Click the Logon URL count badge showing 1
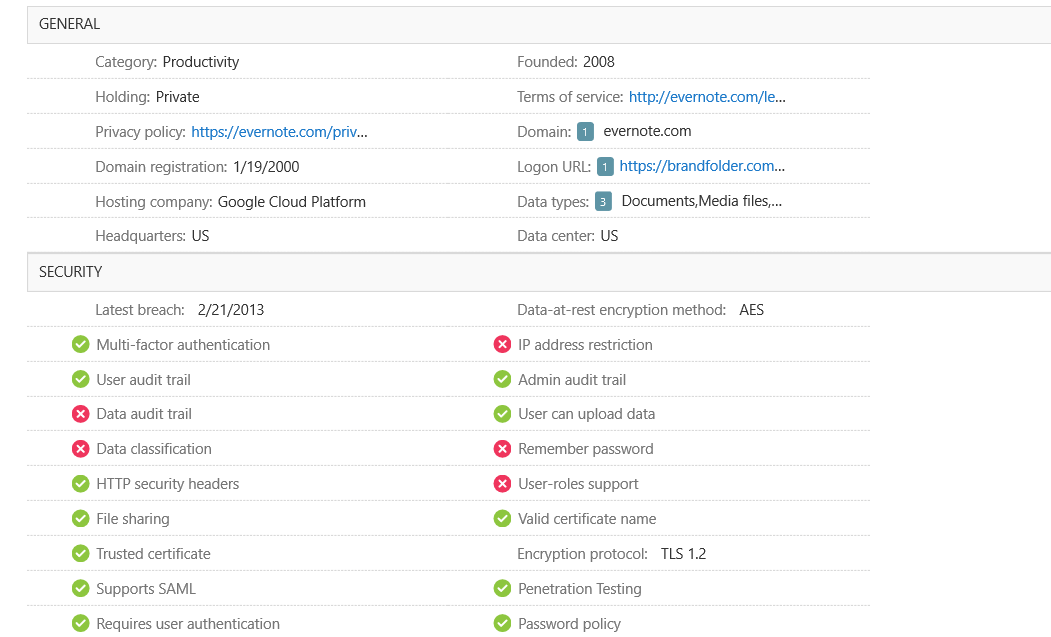The height and width of the screenshot is (637, 1051). coord(605,167)
